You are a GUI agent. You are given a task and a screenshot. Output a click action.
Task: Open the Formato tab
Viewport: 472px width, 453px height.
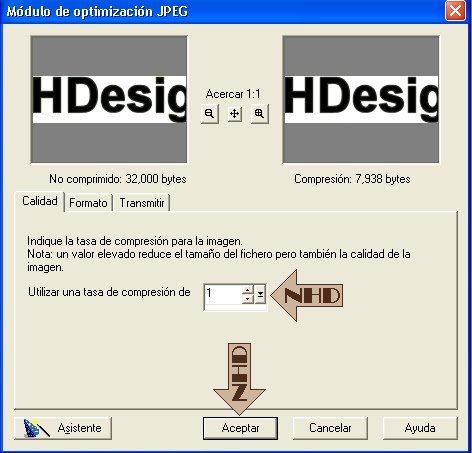tap(88, 203)
